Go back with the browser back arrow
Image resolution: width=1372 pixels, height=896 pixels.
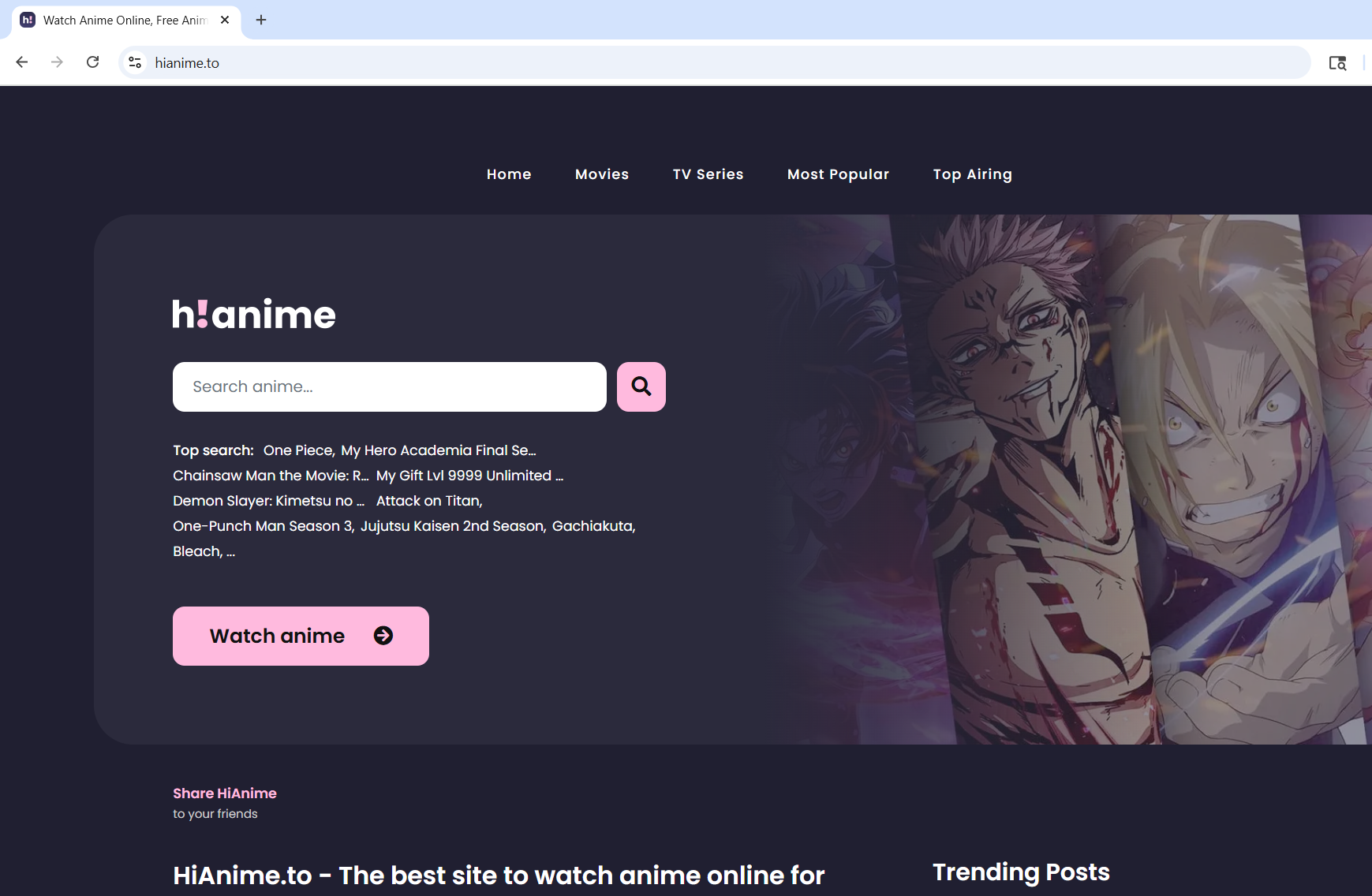click(x=22, y=62)
